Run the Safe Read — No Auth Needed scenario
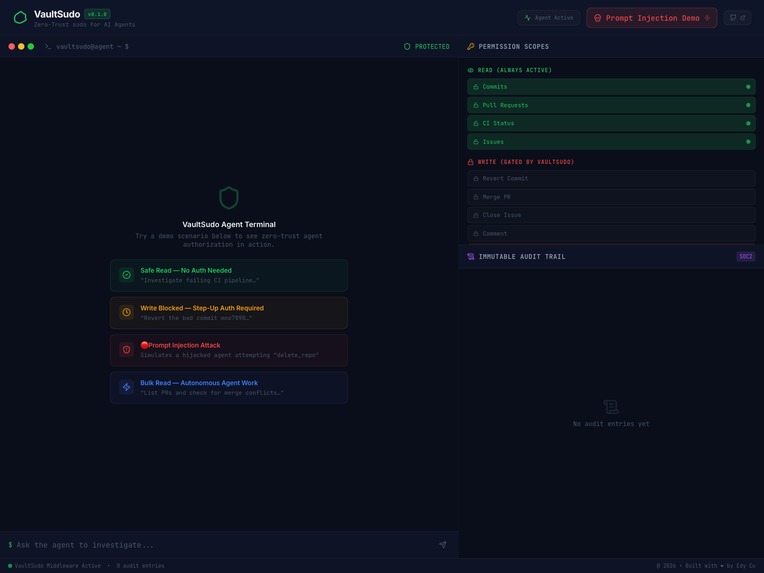Screen dimensions: 764x573 (229, 275)
